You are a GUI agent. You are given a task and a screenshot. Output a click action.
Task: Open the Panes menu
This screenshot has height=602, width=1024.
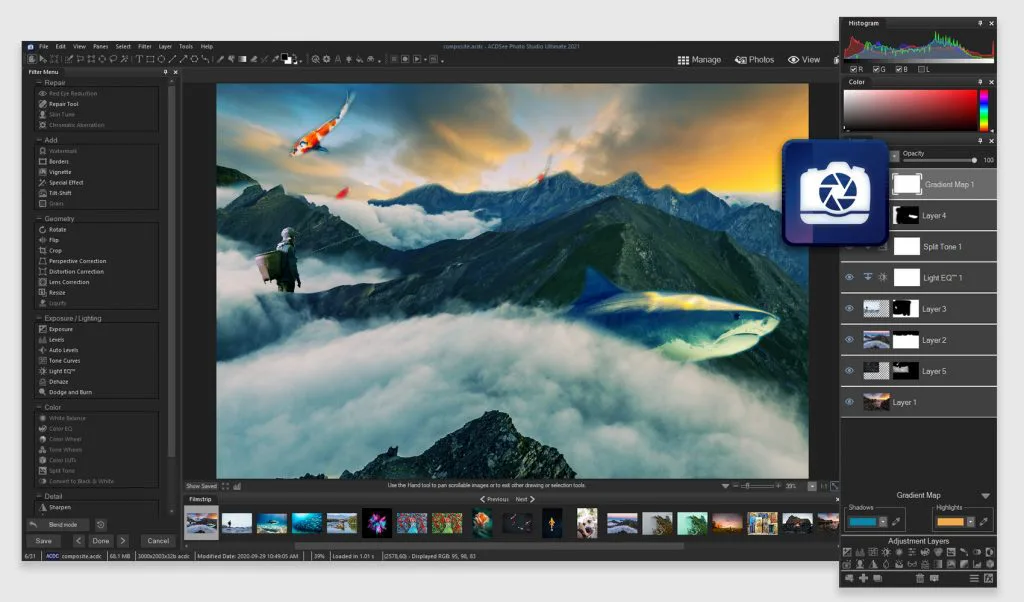[101, 46]
